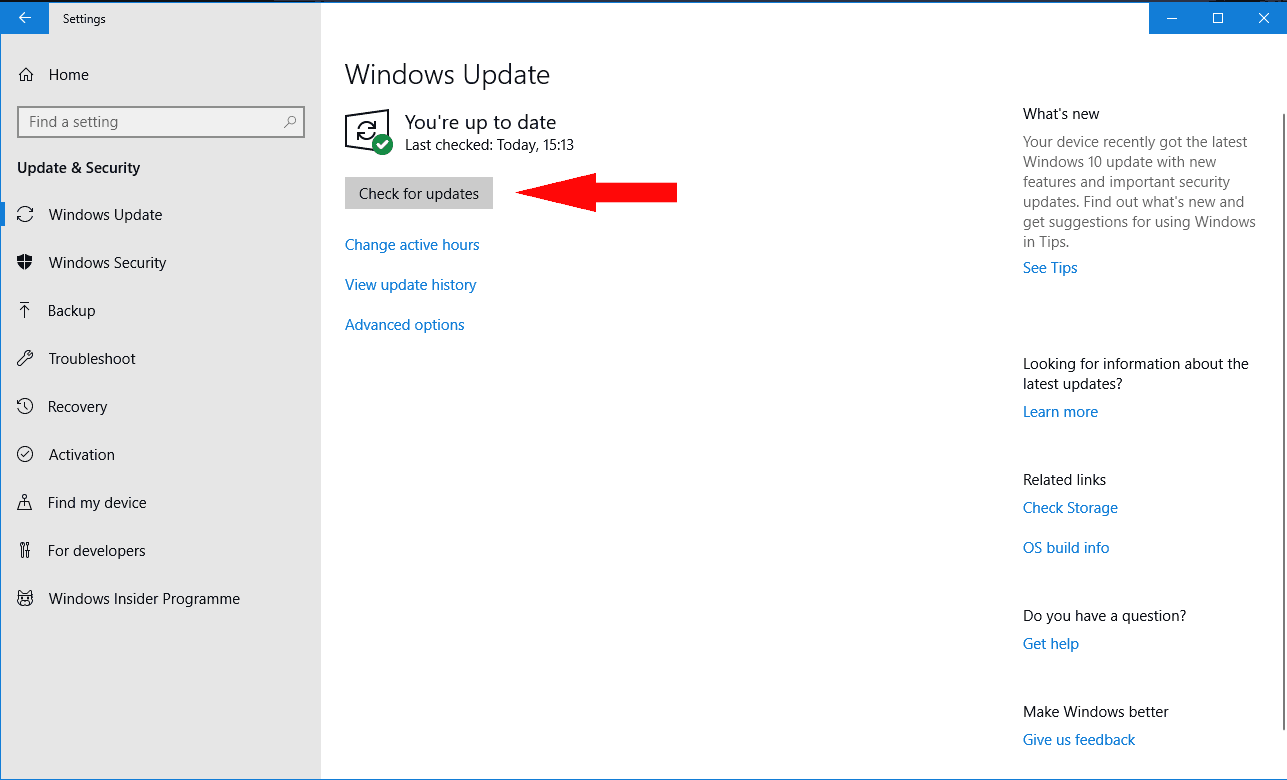Click the Windows Update sync icon
The height and width of the screenshot is (780, 1287).
click(x=26, y=215)
